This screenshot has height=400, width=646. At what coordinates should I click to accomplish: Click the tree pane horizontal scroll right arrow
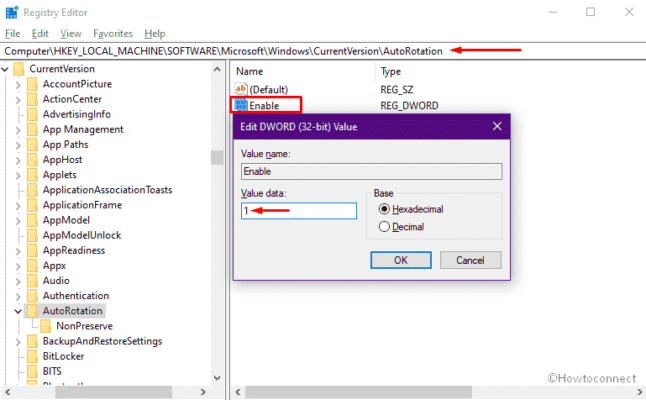tap(203, 392)
